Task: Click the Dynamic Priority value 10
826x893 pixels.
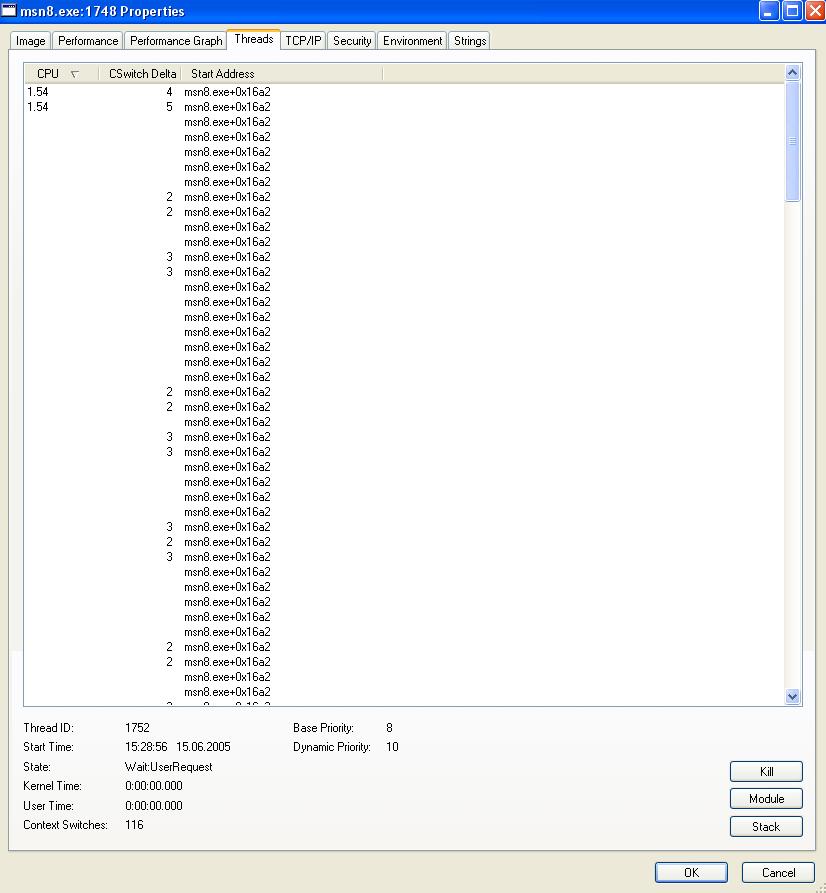Action: [x=392, y=747]
